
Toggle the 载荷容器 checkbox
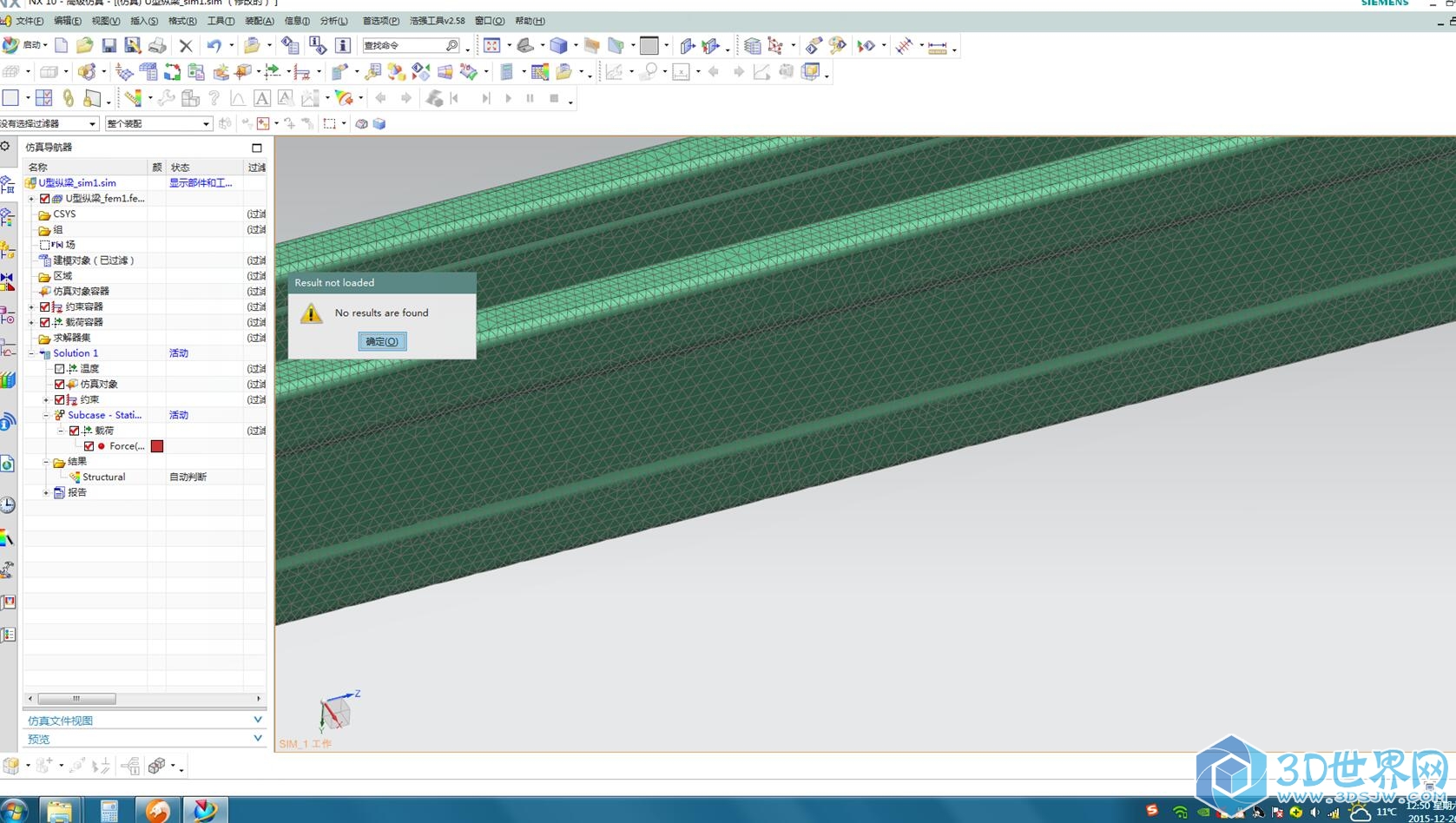(x=45, y=322)
